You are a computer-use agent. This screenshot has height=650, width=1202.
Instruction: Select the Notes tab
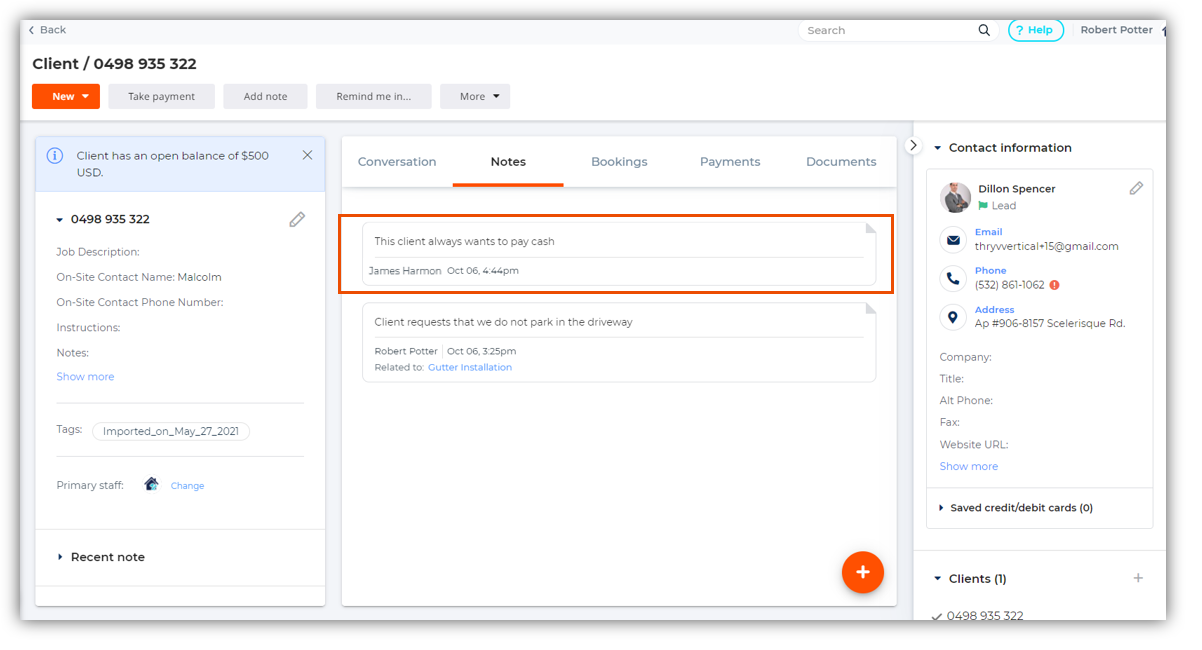click(508, 161)
